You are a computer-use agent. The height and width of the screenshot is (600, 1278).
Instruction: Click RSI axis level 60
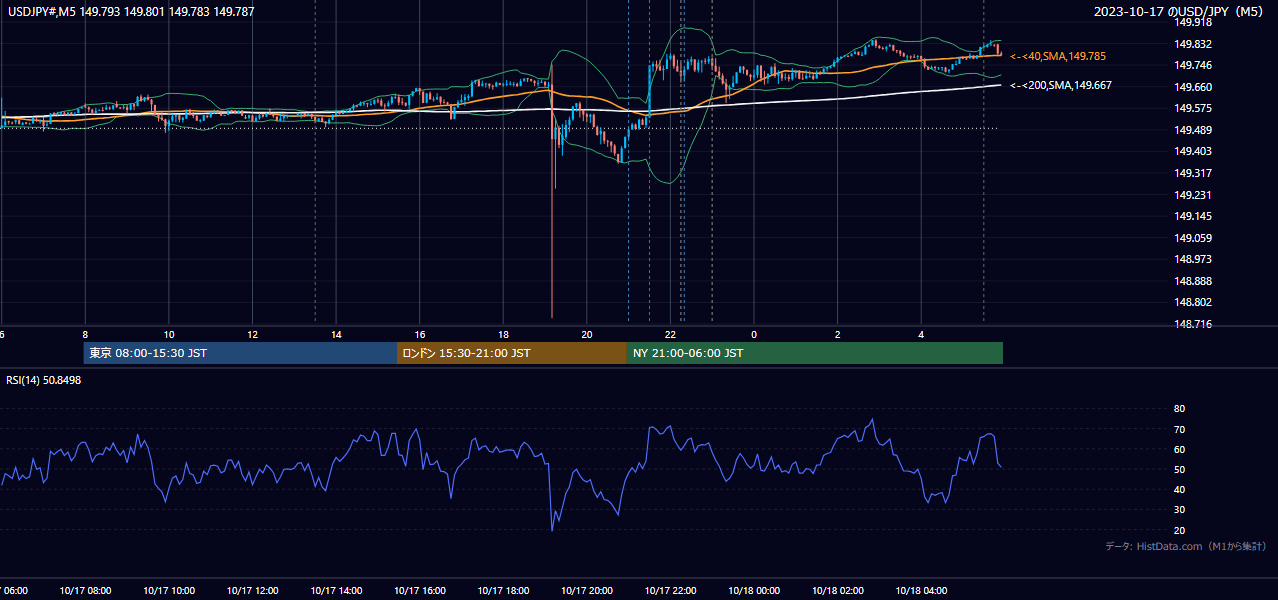tap(1179, 449)
